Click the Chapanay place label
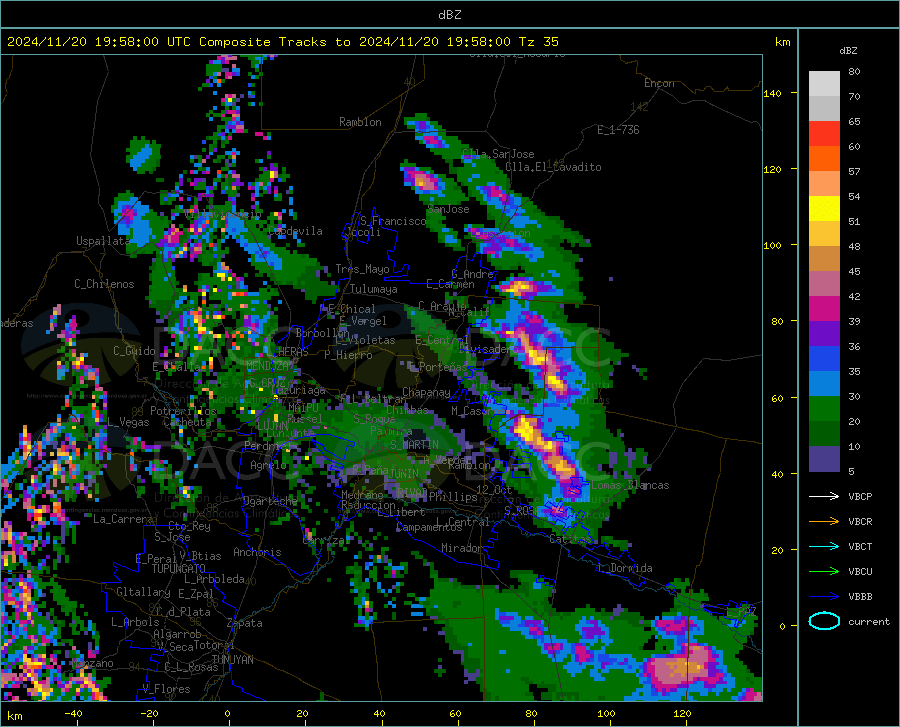Viewport: 900px width, 727px height. coord(426,392)
